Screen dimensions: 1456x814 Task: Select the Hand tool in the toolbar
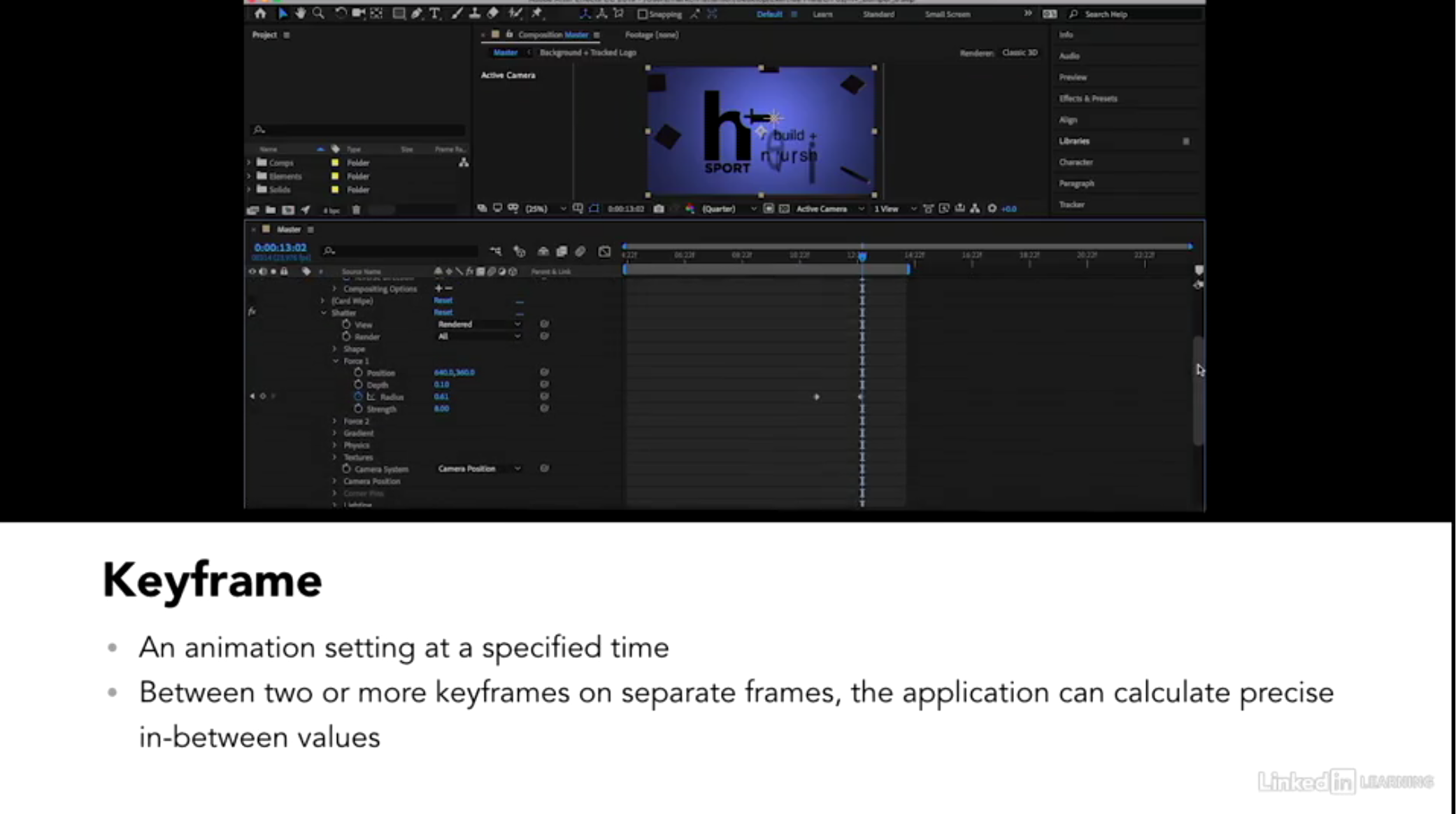(301, 13)
